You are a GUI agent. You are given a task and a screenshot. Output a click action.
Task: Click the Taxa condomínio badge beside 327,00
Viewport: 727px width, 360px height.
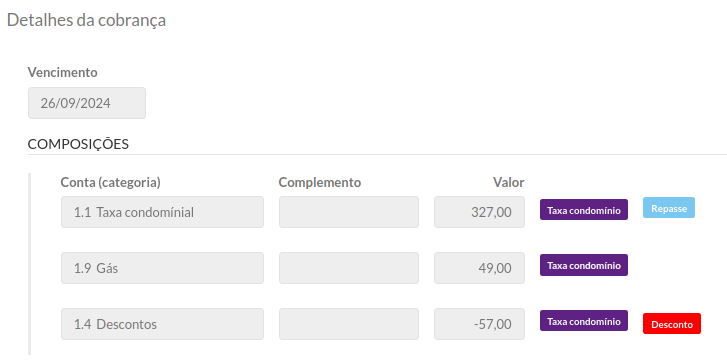pos(584,210)
